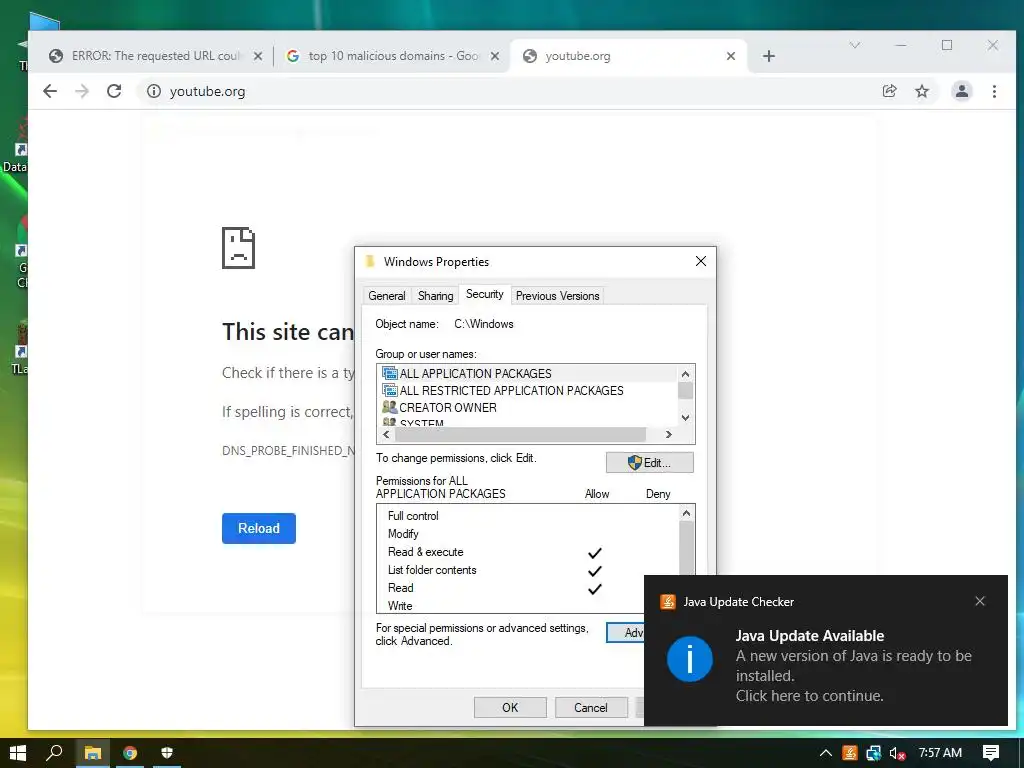The height and width of the screenshot is (768, 1024).
Task: Click the blue info icon in Java notification
Action: 690,658
